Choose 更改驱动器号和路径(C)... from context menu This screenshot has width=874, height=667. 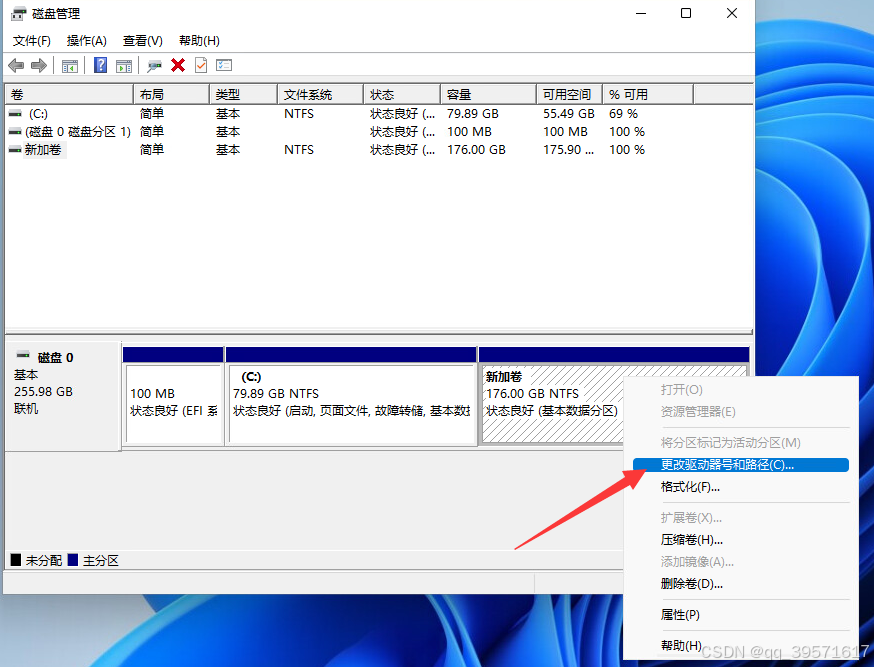tap(741, 465)
